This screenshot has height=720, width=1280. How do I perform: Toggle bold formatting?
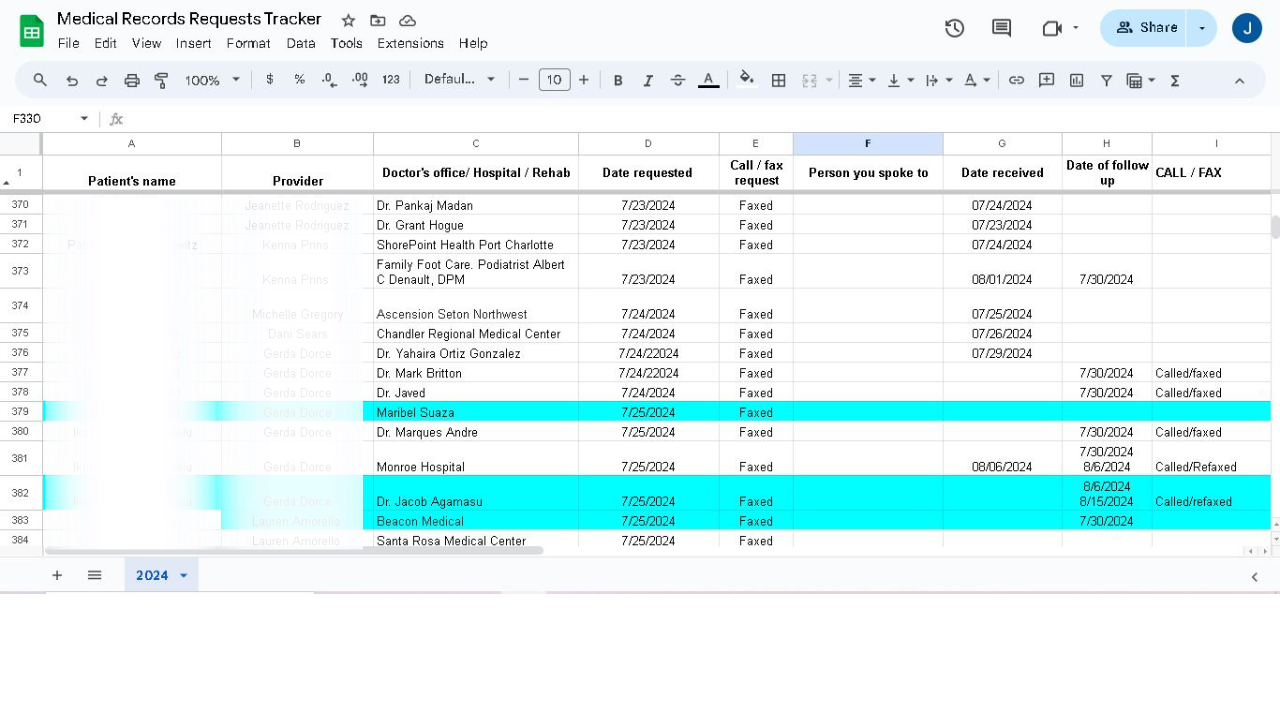618,80
